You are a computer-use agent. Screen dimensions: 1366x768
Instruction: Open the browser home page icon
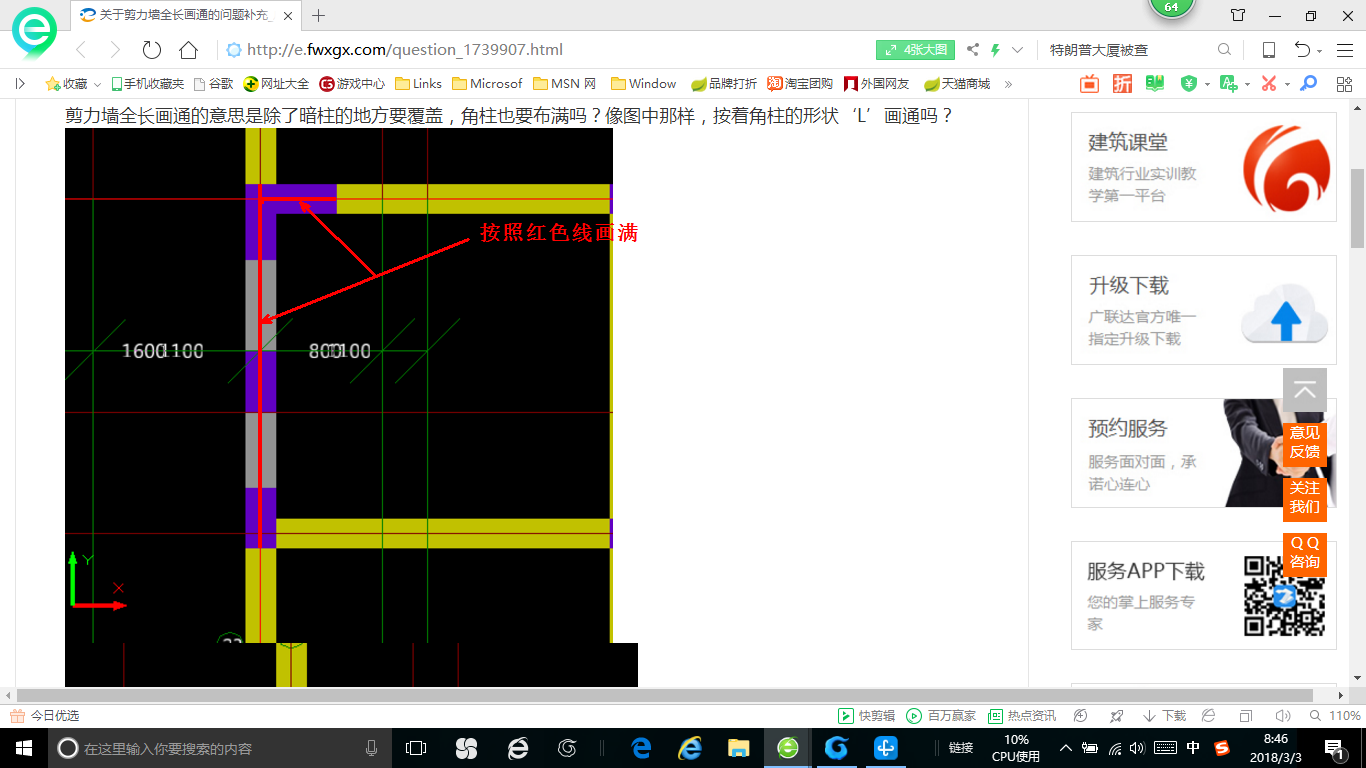188,50
